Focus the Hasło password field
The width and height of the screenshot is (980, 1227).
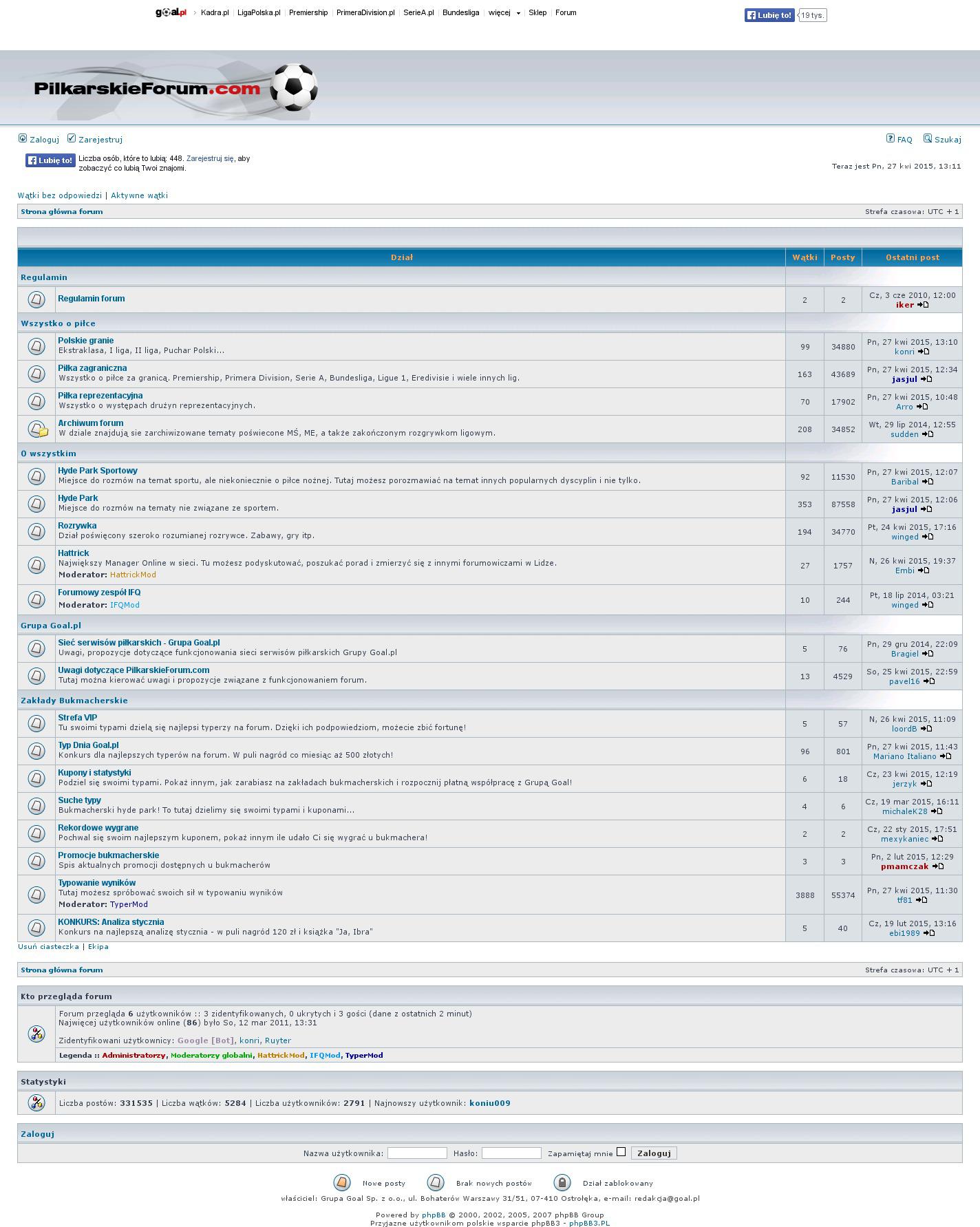click(511, 1153)
